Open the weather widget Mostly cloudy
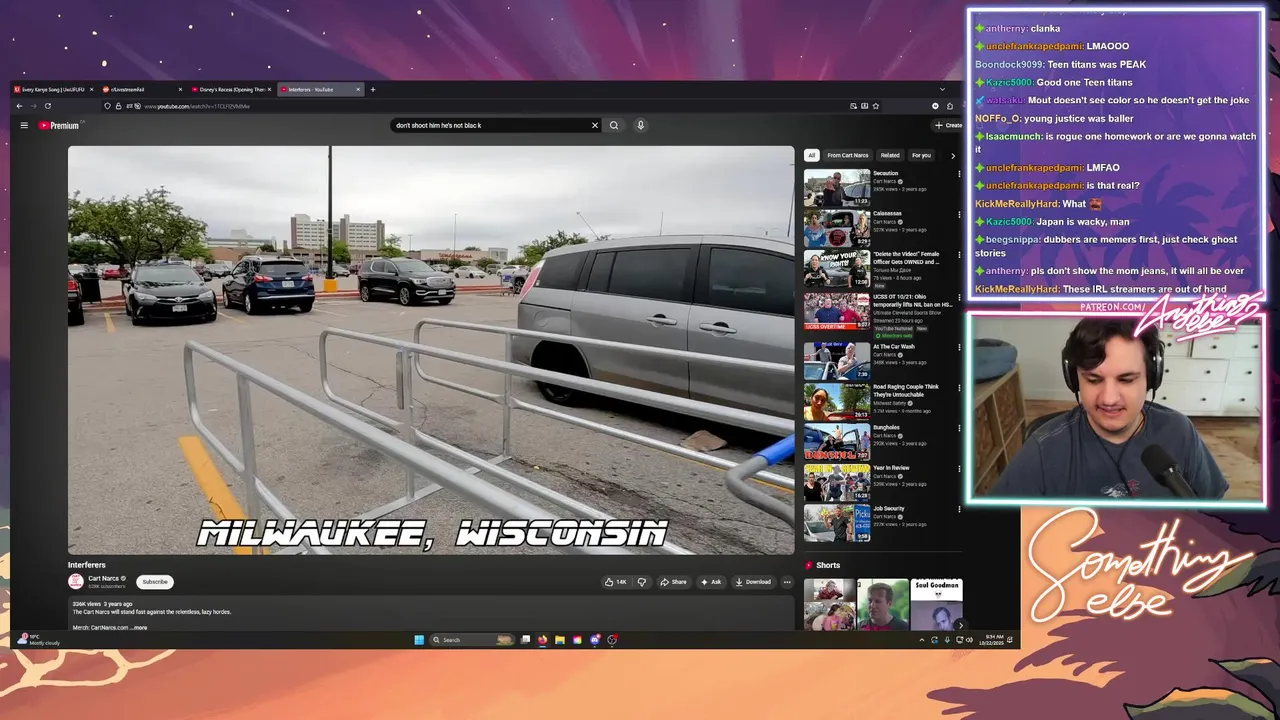This screenshot has height=720, width=1280. click(40, 640)
